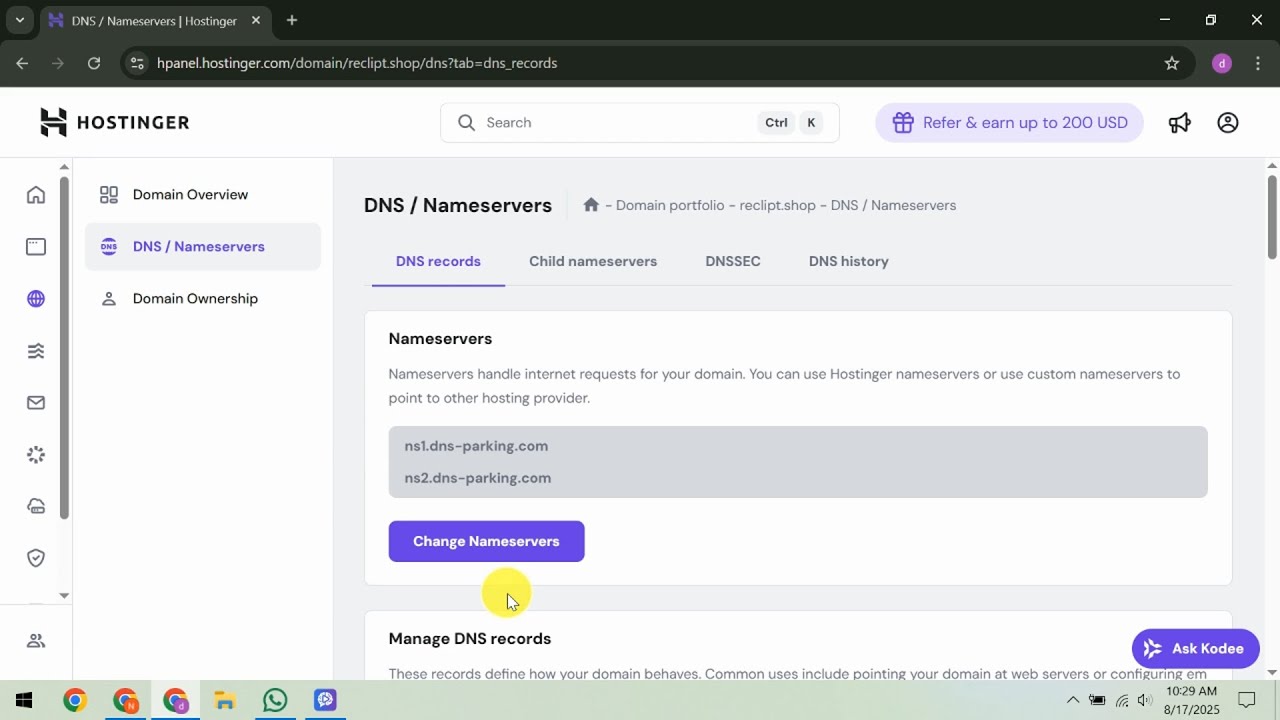Select Domain Ownership menu item
1280x720 pixels.
coord(203,298)
